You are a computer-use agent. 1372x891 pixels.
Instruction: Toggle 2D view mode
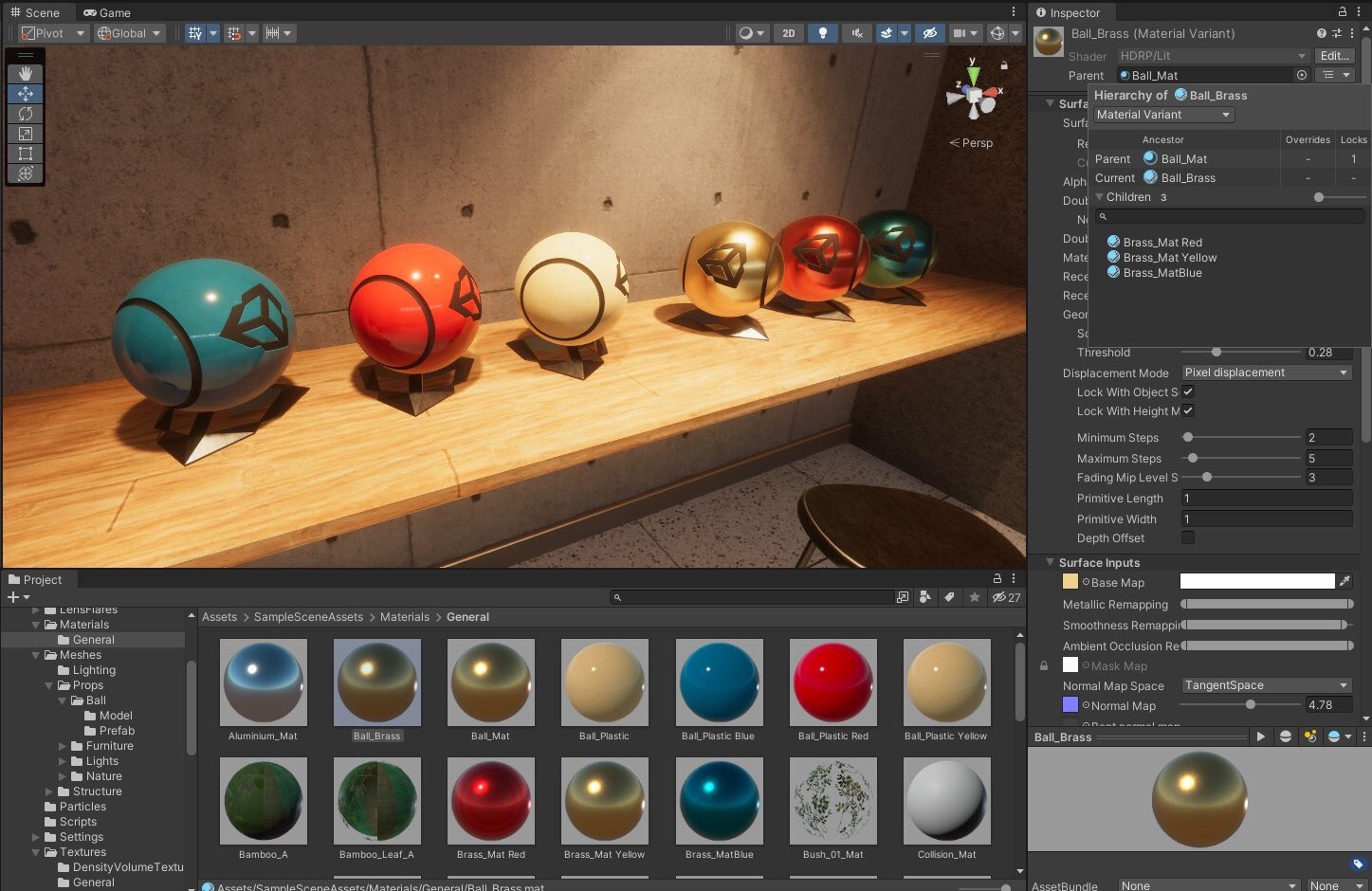point(789,33)
